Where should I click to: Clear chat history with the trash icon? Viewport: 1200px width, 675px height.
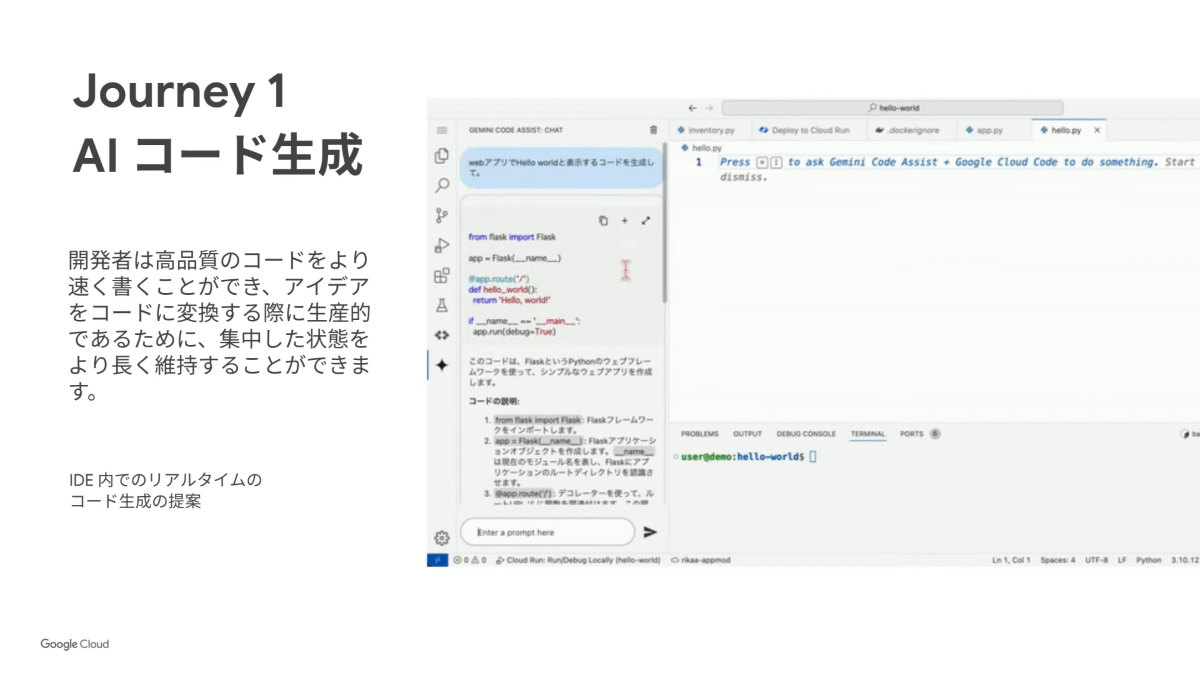pyautogui.click(x=653, y=130)
